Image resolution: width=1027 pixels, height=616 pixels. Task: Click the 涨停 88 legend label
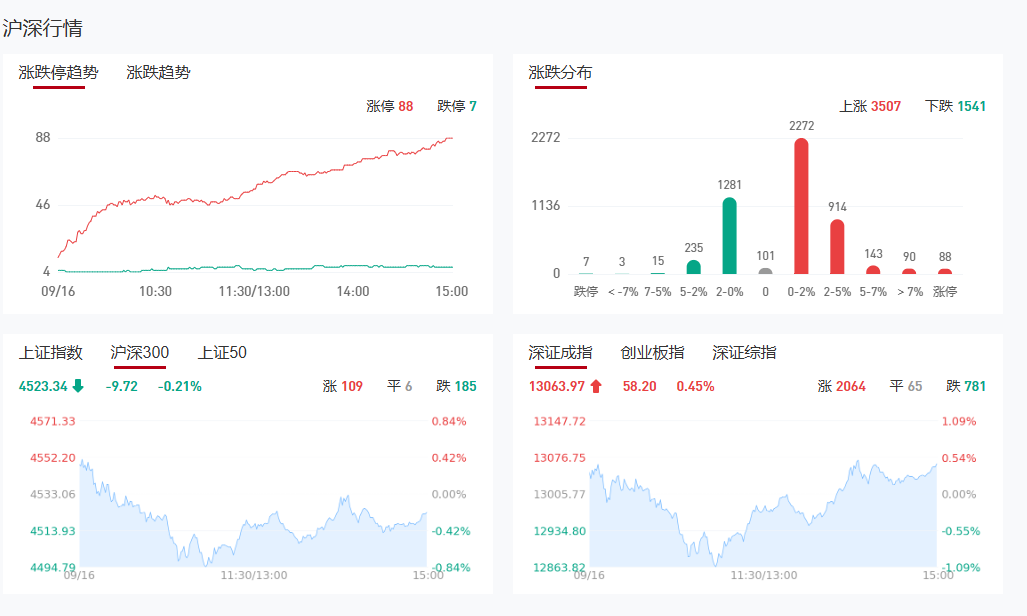point(389,106)
